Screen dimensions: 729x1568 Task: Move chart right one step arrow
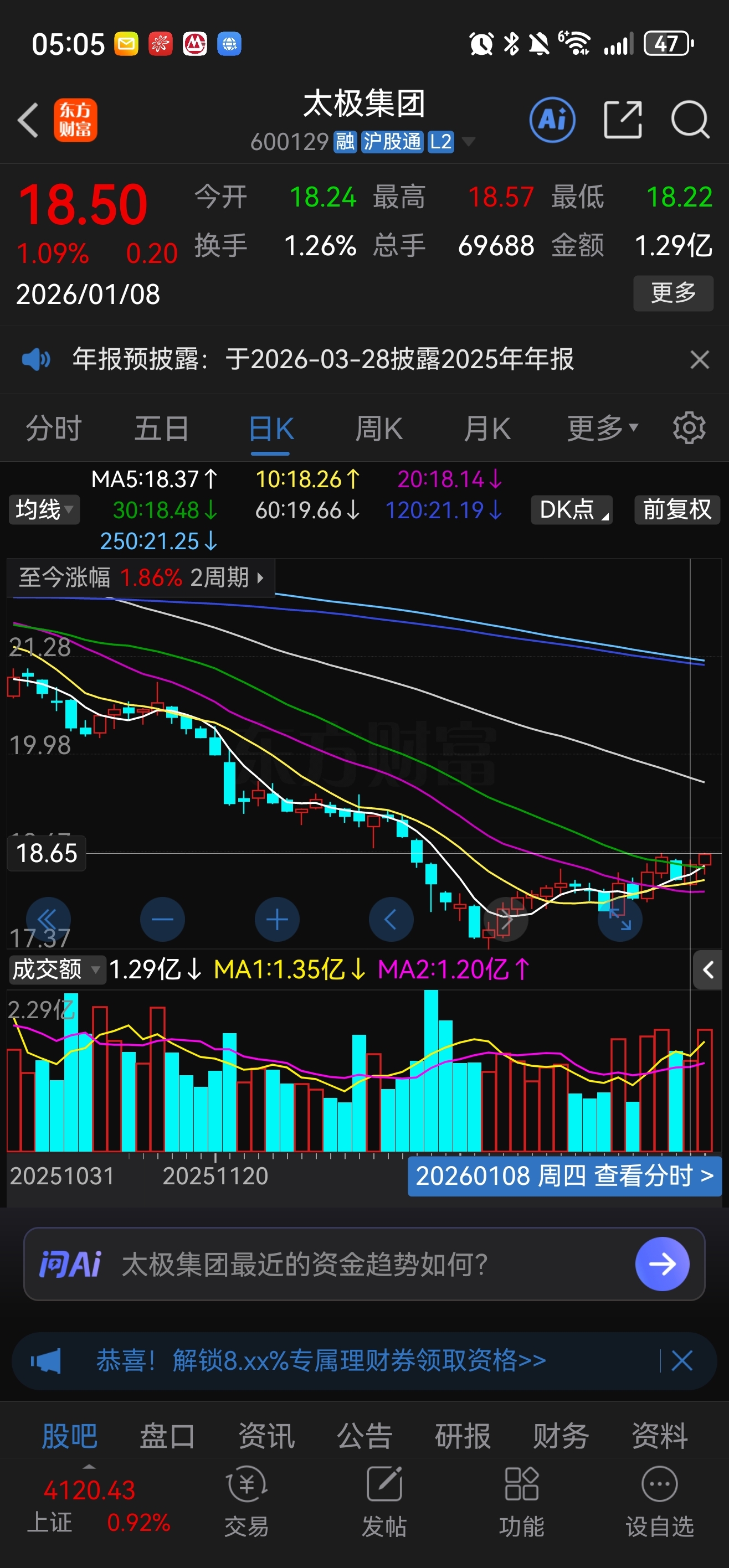(x=506, y=919)
